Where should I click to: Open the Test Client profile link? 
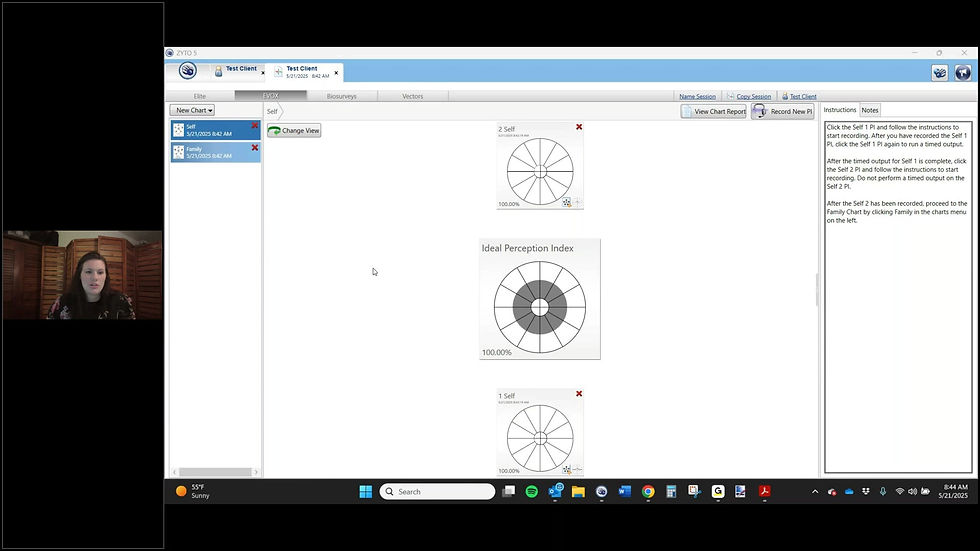(x=802, y=96)
